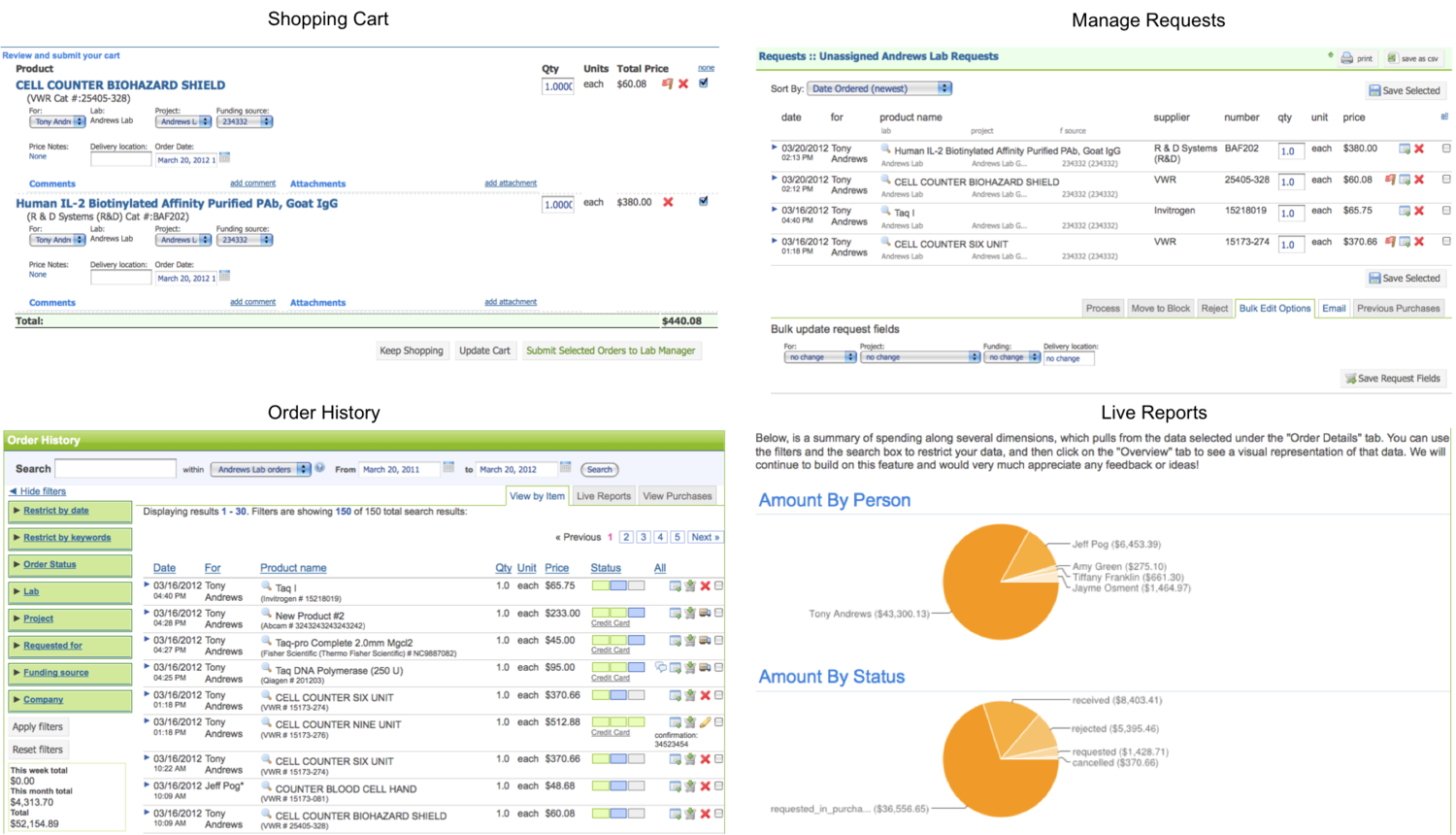Click Submit Selected Orders to Lab Manager

pyautogui.click(x=611, y=351)
